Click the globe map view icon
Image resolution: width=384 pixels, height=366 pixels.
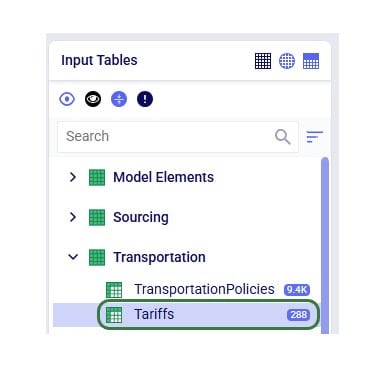pyautogui.click(x=287, y=61)
